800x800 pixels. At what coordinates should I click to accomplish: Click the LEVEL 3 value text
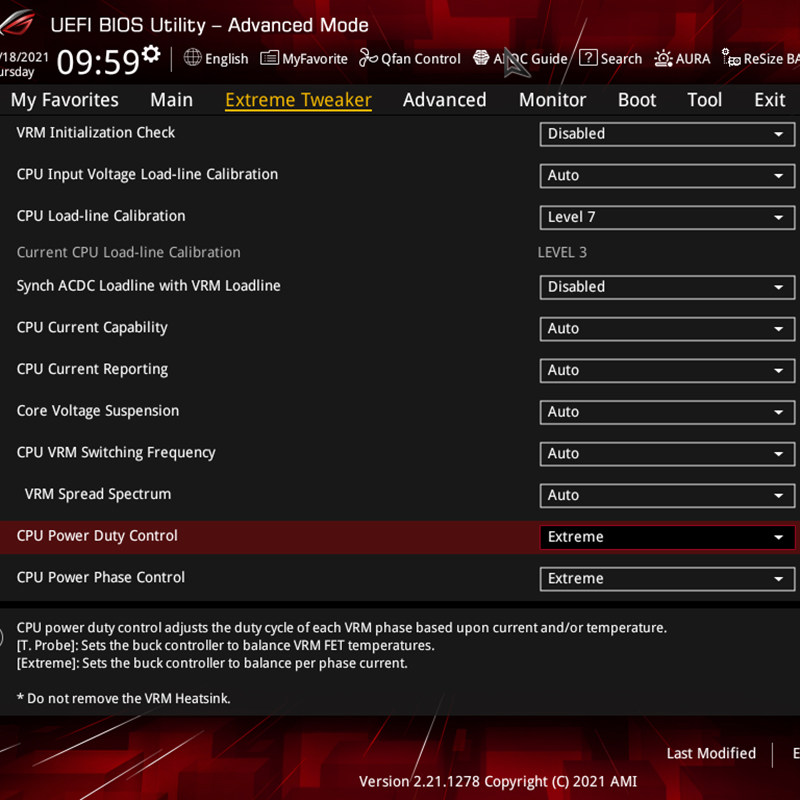pos(562,252)
